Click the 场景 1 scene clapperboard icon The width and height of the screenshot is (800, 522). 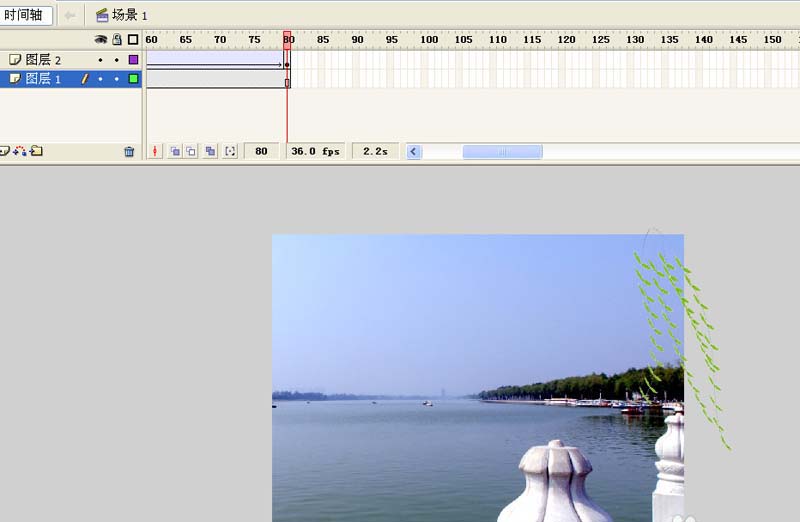pyautogui.click(x=102, y=15)
